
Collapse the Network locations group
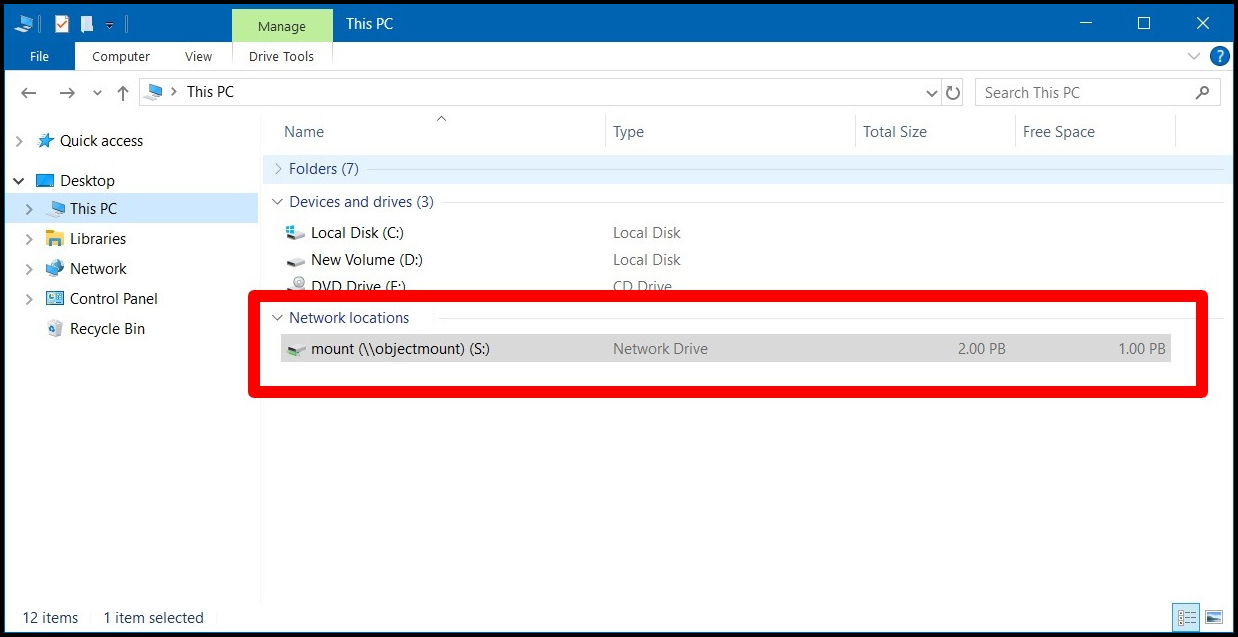pyautogui.click(x=278, y=318)
